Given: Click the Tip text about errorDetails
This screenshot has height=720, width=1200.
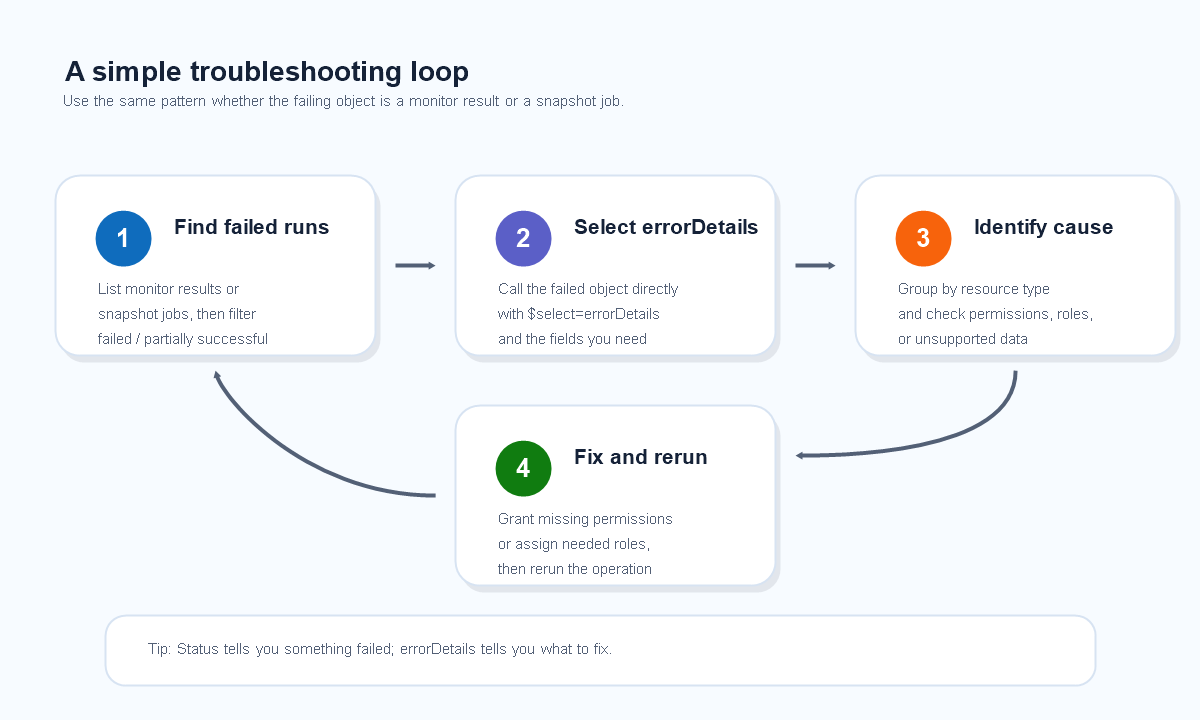Looking at the screenshot, I should [380, 649].
